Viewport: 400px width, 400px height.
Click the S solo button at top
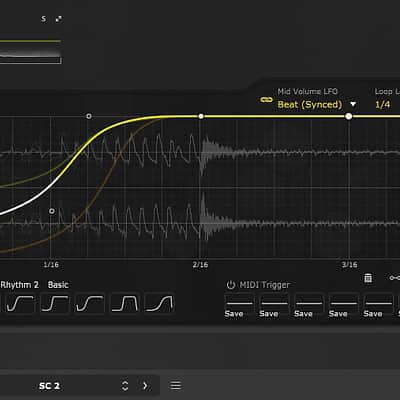[43, 19]
